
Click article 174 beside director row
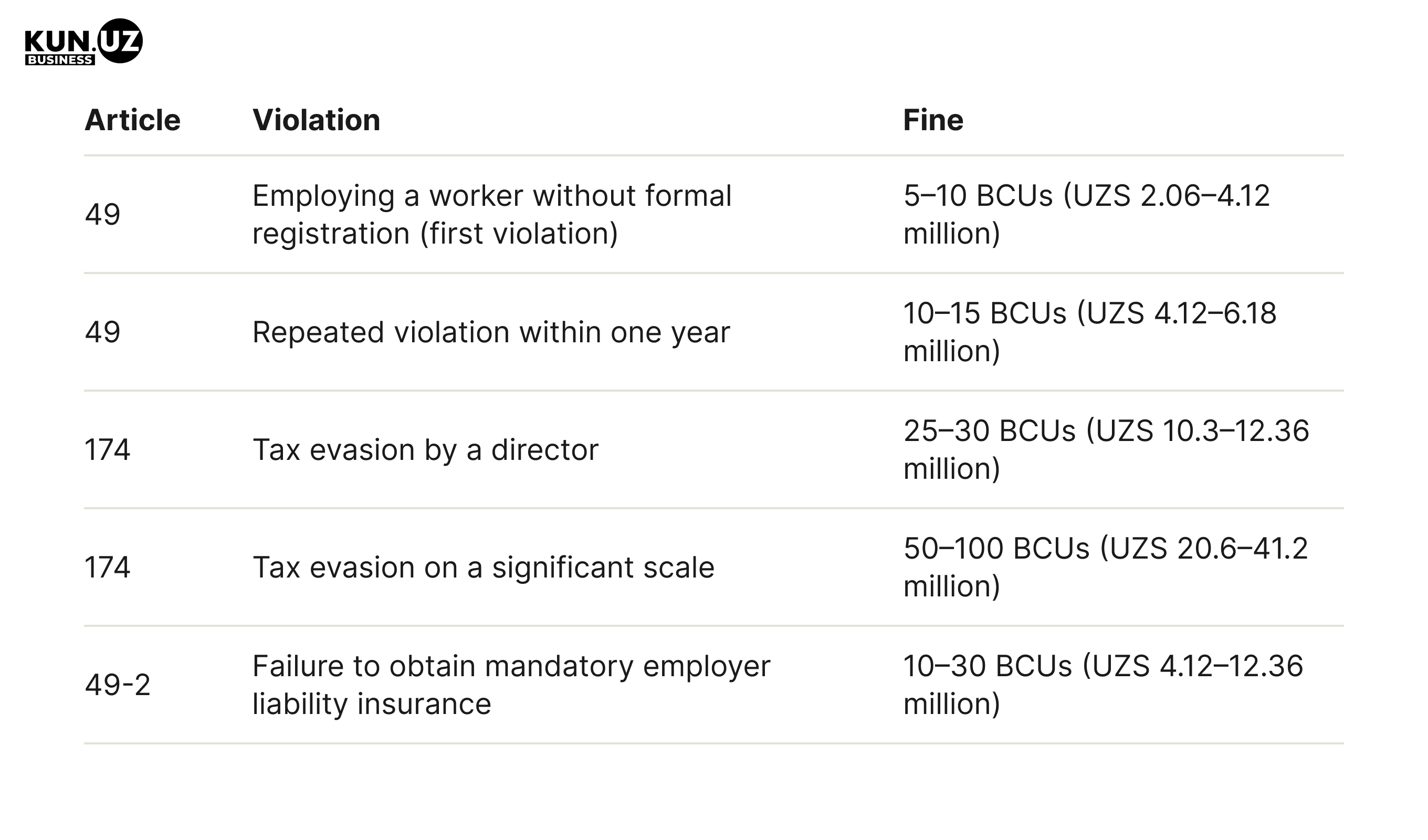[108, 449]
